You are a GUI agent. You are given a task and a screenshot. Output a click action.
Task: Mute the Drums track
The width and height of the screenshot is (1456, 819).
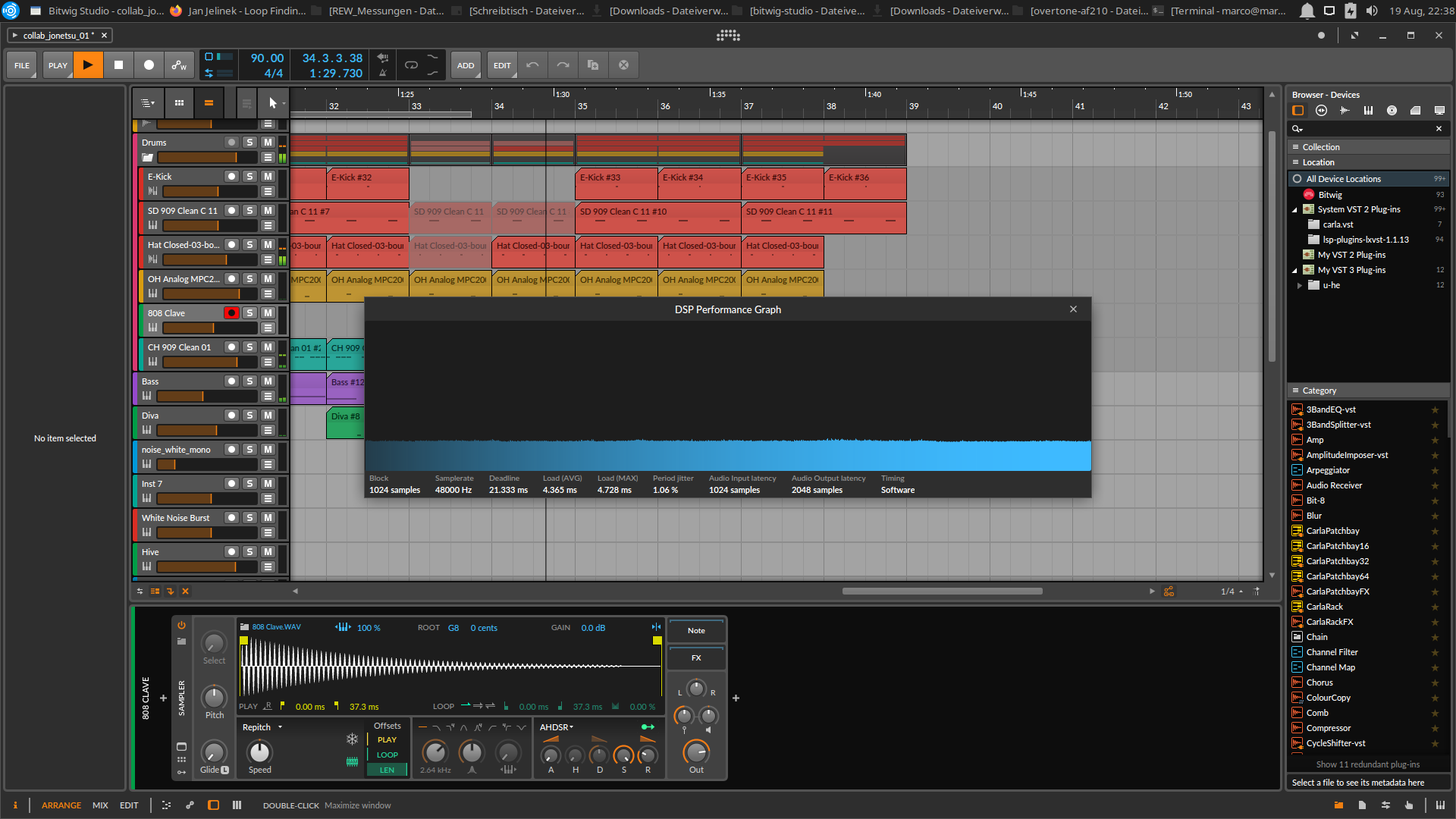pyautogui.click(x=268, y=143)
